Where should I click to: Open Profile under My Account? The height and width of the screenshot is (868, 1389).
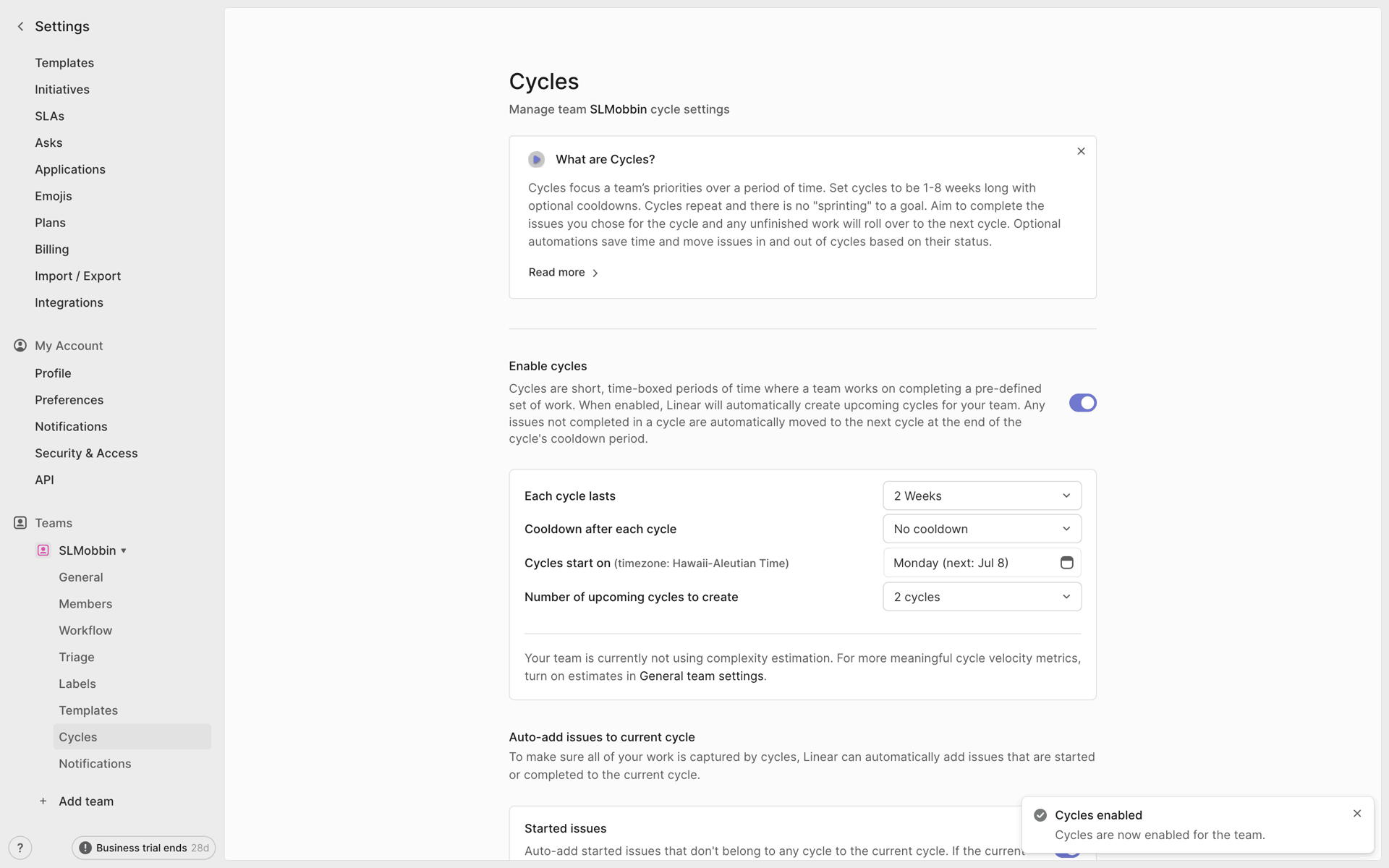[53, 373]
